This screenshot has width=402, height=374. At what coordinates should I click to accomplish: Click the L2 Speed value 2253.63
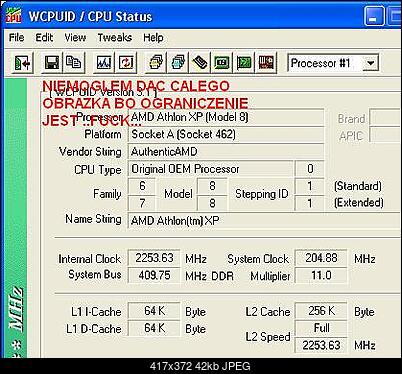coord(321,345)
